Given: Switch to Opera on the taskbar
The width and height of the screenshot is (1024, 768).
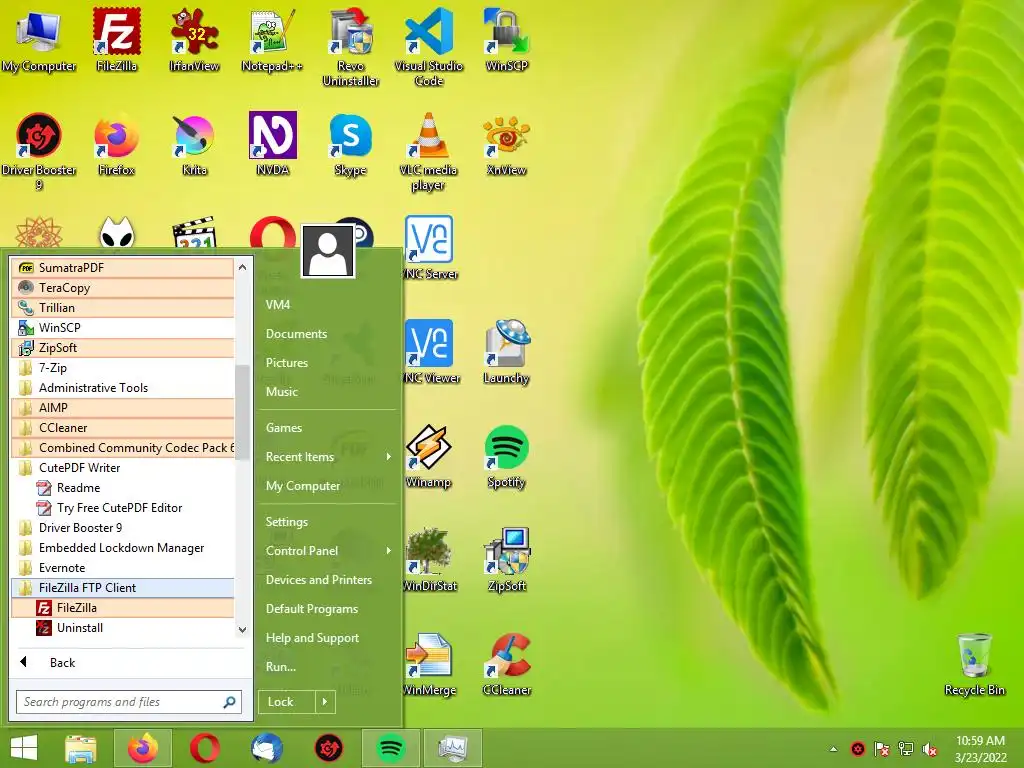Looking at the screenshot, I should tap(205, 748).
